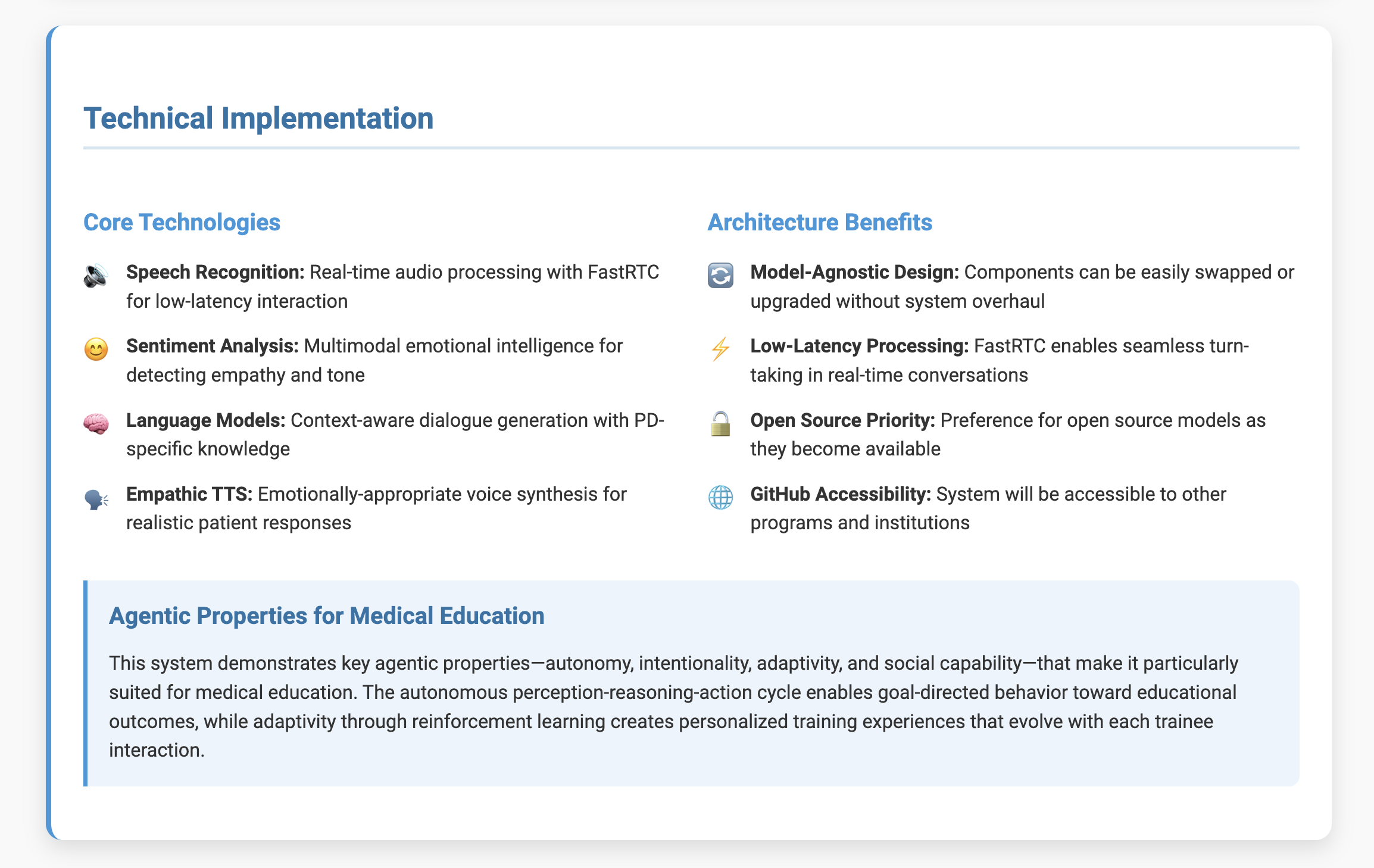Click the padlock Open Source Priority icon

click(x=720, y=424)
